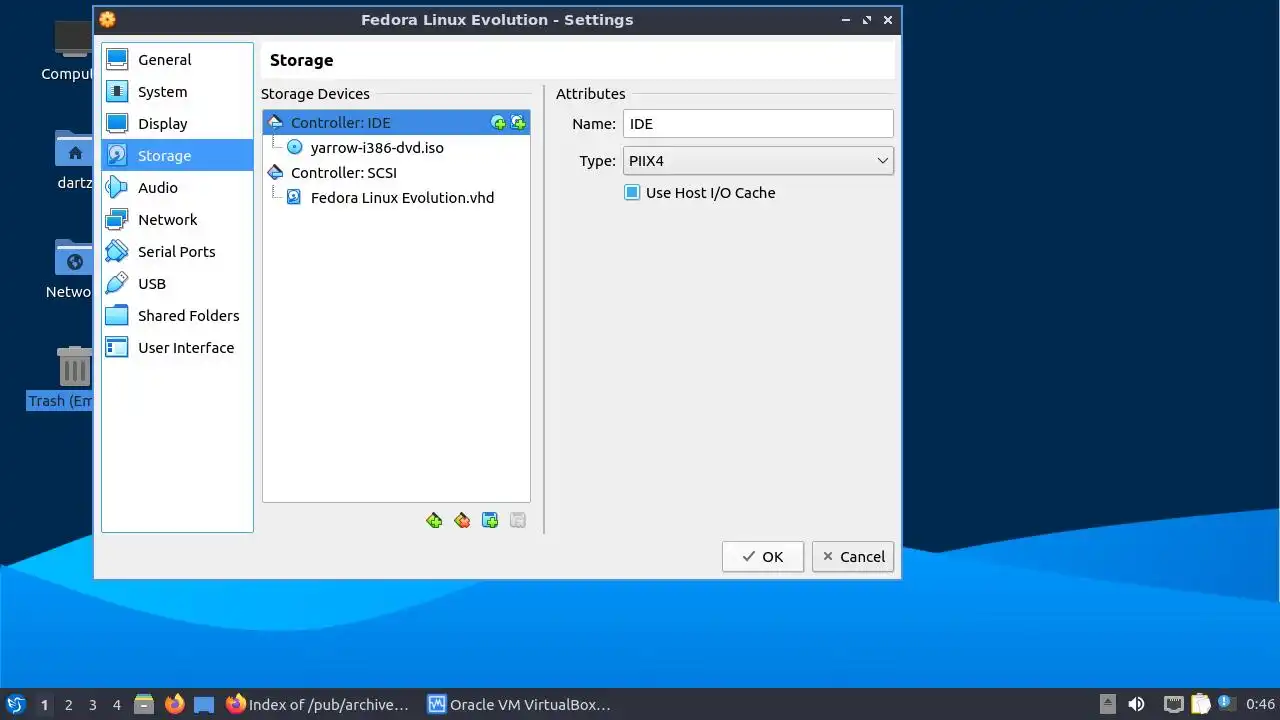Click the Add Controller icon below the list

434,521
